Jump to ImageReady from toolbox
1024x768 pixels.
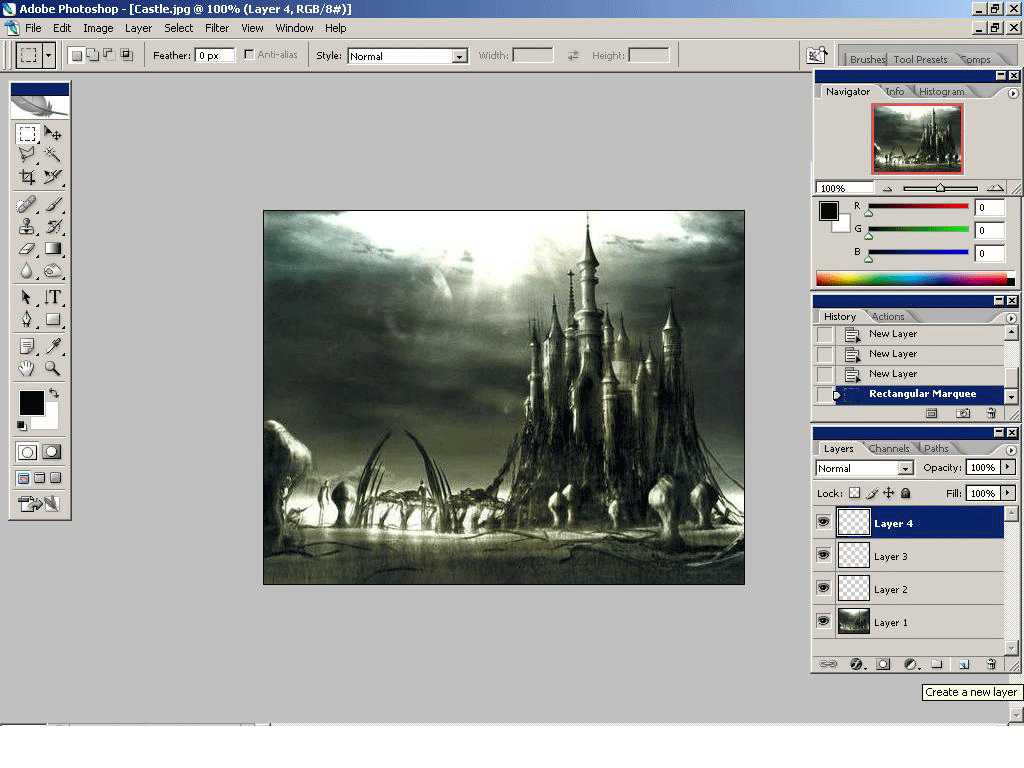[39, 504]
